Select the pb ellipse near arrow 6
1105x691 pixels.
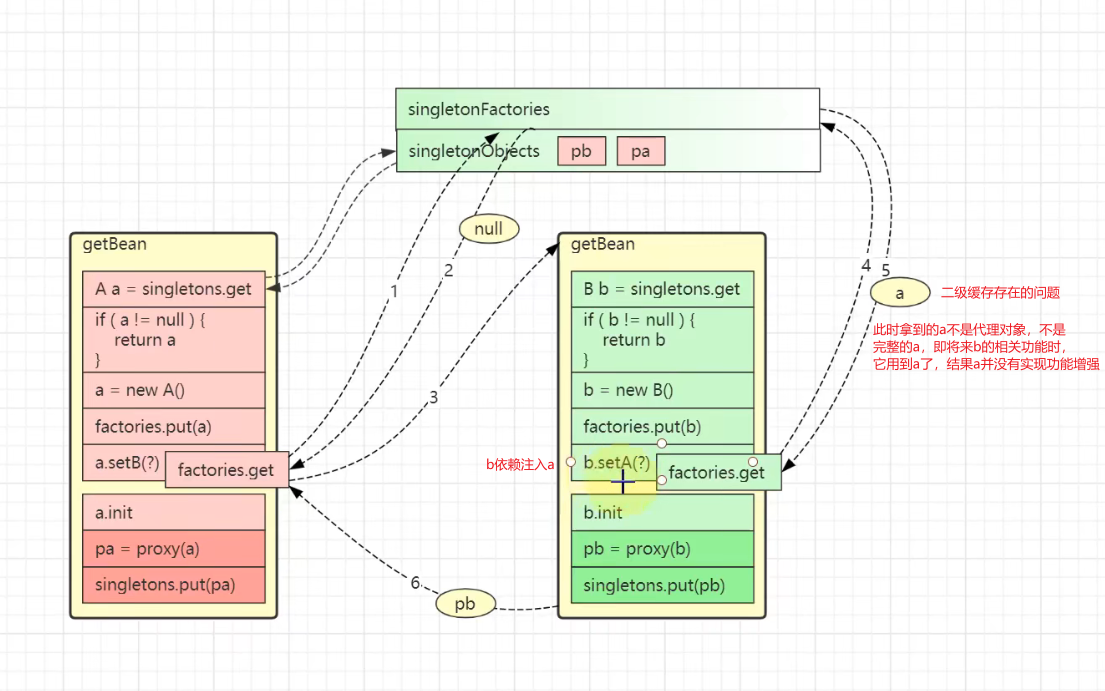pyautogui.click(x=465, y=604)
